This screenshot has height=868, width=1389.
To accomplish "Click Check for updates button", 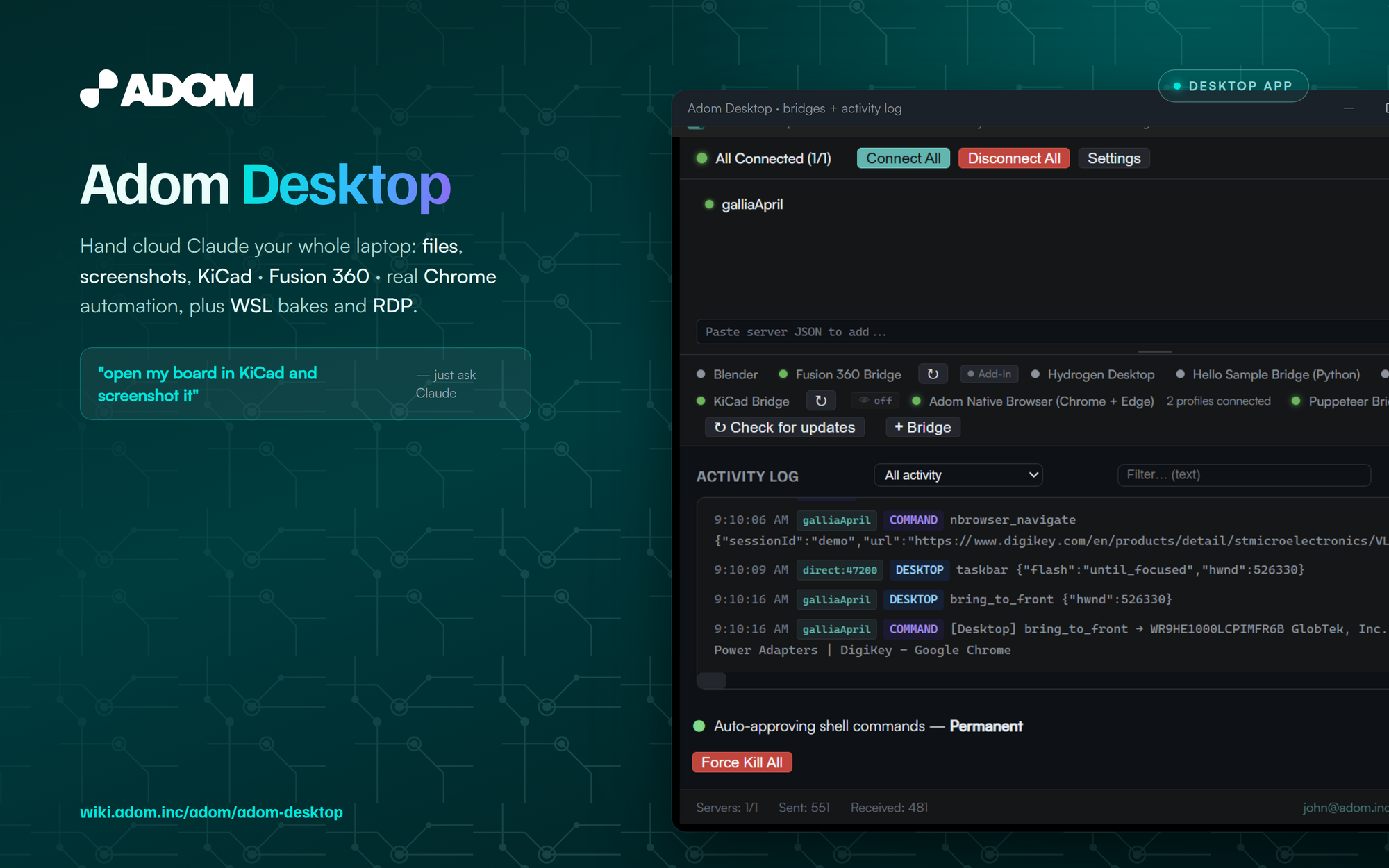I will pos(785,427).
